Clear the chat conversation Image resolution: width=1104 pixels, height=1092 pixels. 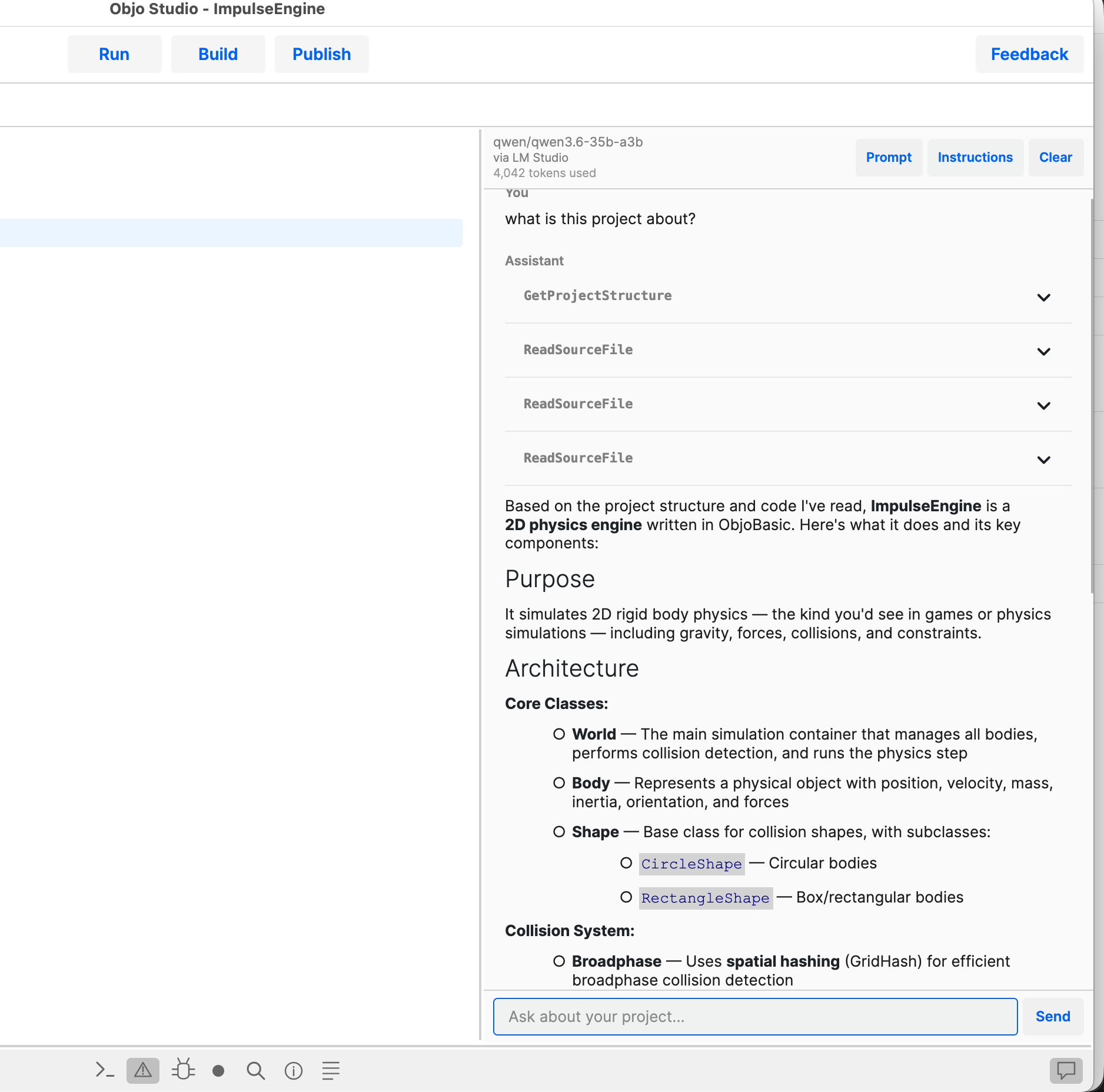pos(1056,157)
